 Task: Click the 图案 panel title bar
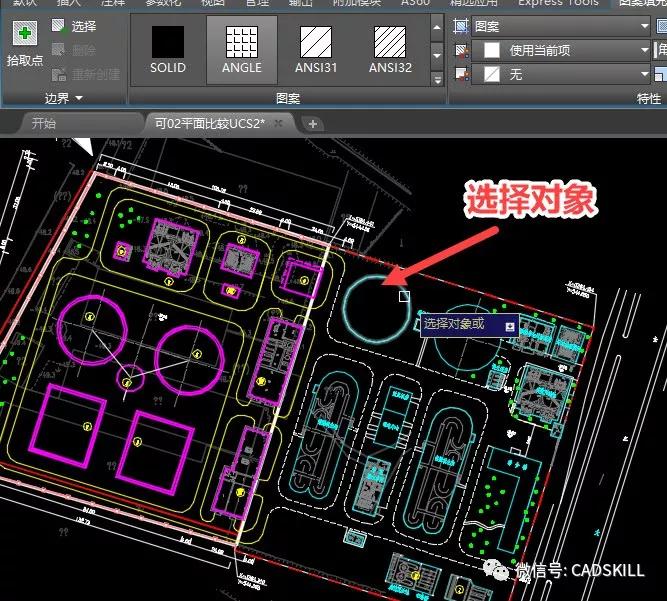[288, 98]
